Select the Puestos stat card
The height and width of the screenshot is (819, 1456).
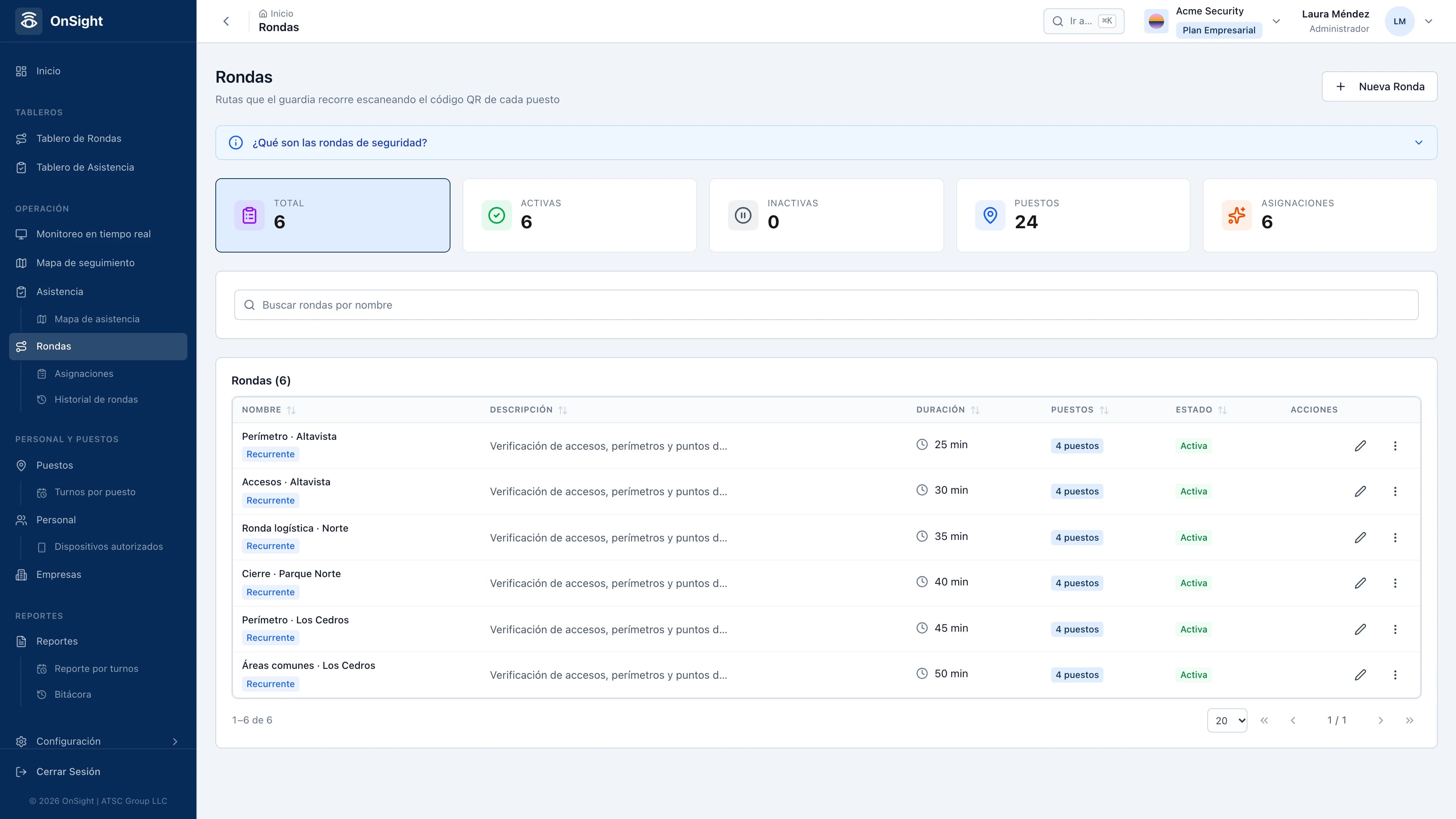[1073, 215]
